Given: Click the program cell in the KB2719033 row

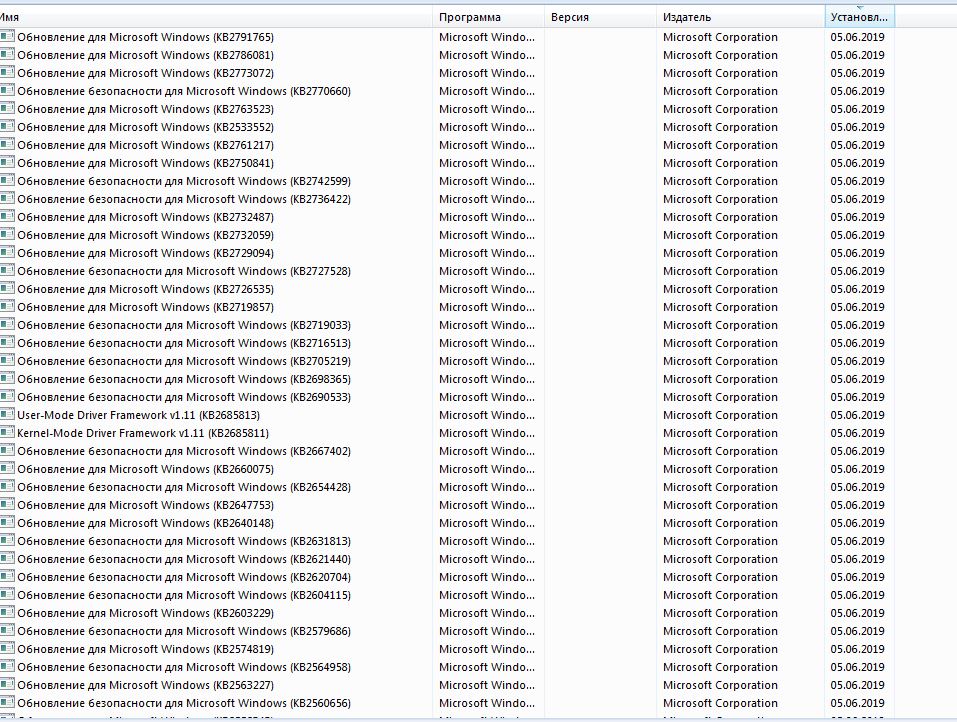Looking at the screenshot, I should point(486,325).
